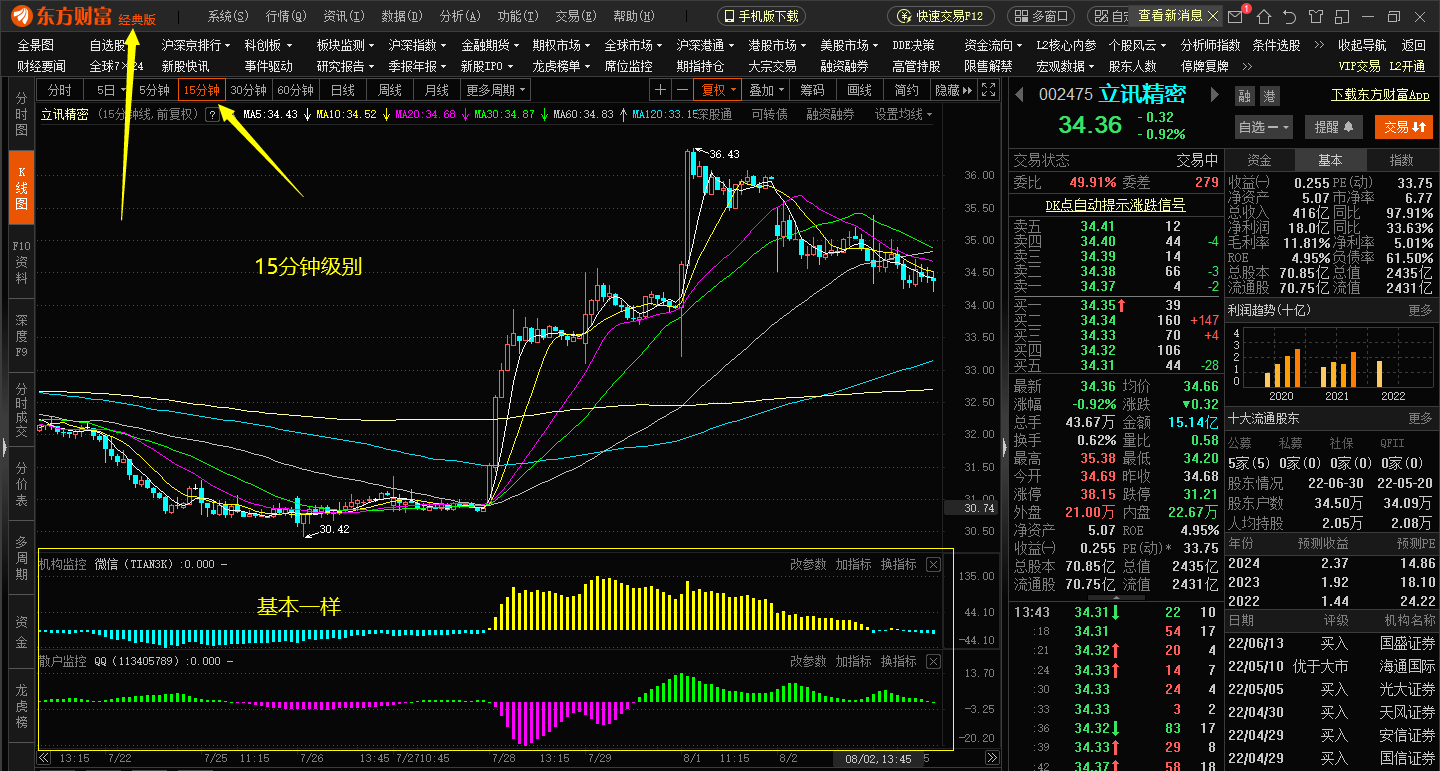1440x771 pixels.
Task: Open 资金 in the left sidebar
Action: pyautogui.click(x=21, y=632)
